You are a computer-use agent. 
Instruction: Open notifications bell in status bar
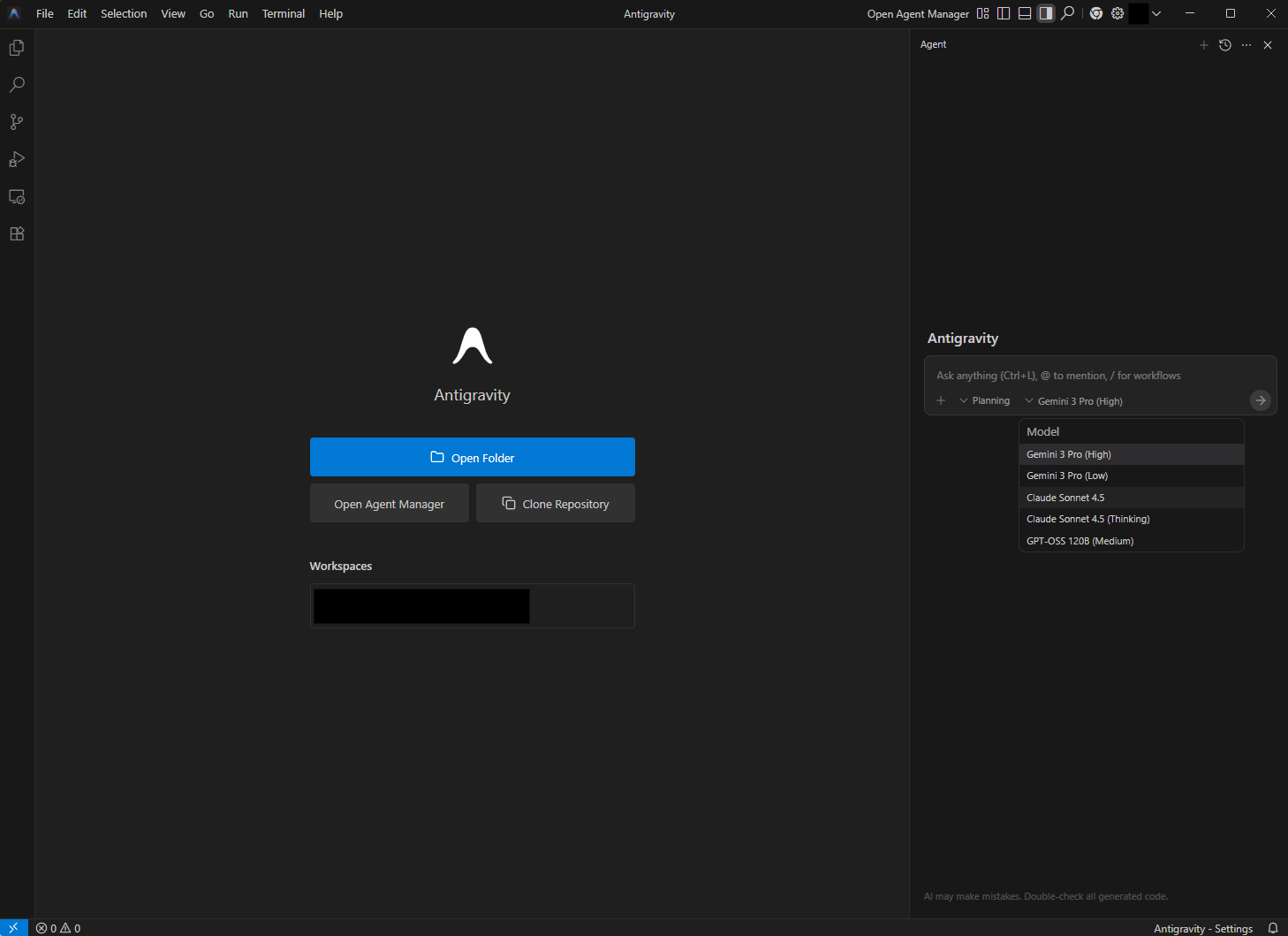(x=1273, y=928)
